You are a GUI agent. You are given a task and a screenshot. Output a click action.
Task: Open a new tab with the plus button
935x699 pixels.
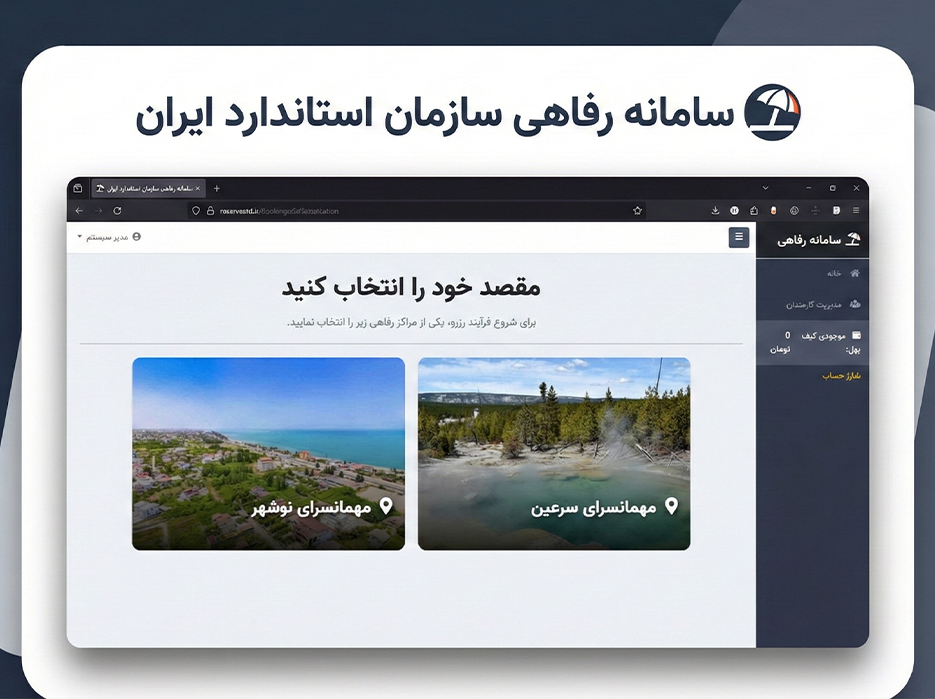point(216,187)
